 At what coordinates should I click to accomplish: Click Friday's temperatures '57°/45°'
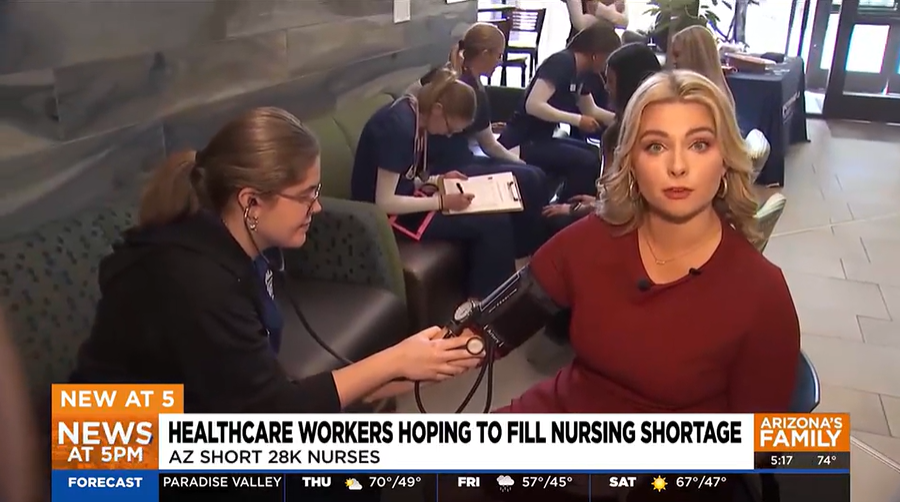click(547, 482)
